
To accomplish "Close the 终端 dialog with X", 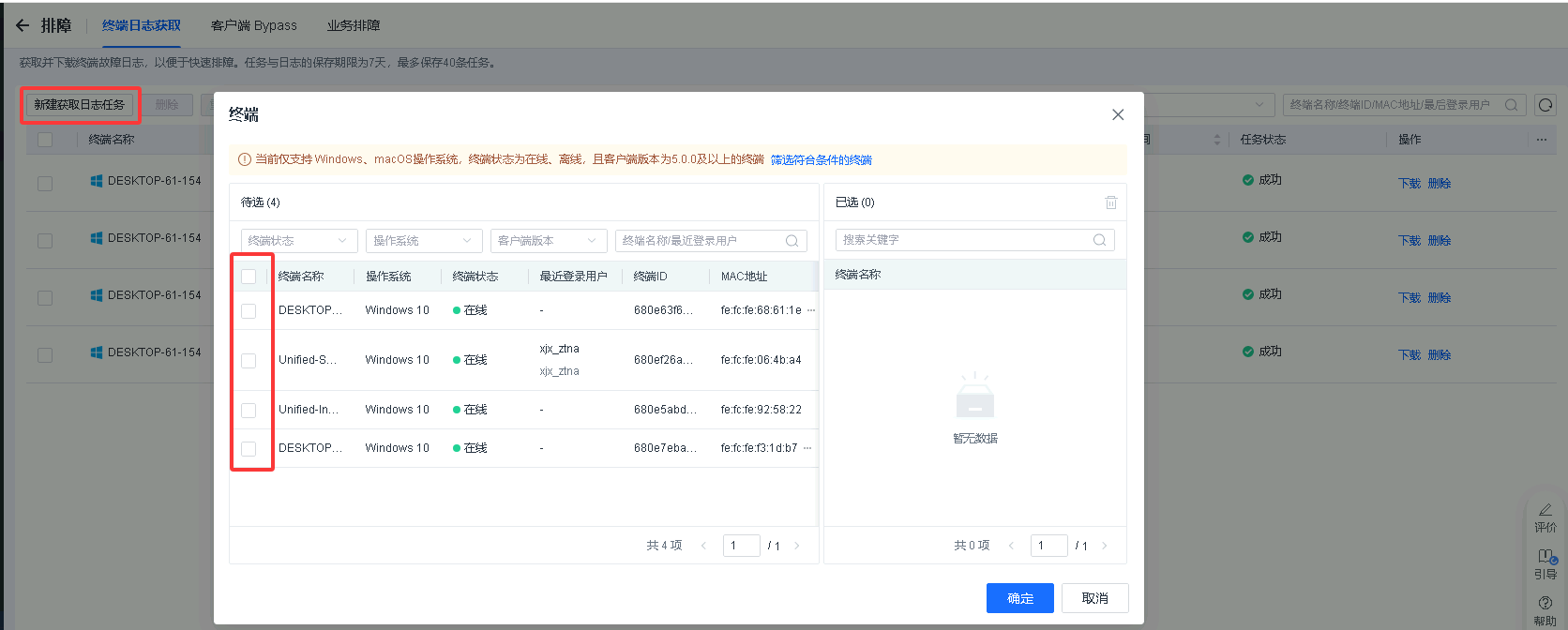I will pyautogui.click(x=1117, y=114).
